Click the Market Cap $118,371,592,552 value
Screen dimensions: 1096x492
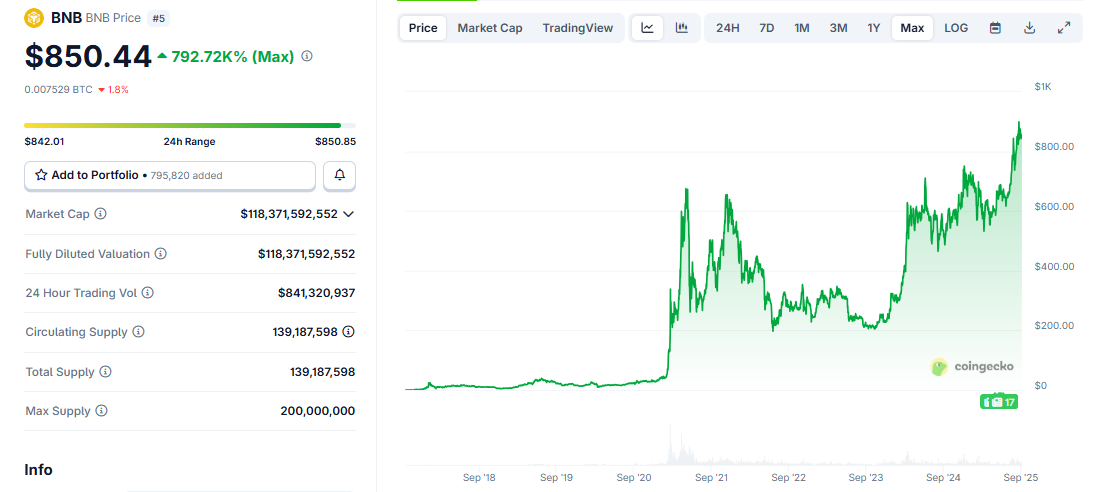[x=289, y=214]
